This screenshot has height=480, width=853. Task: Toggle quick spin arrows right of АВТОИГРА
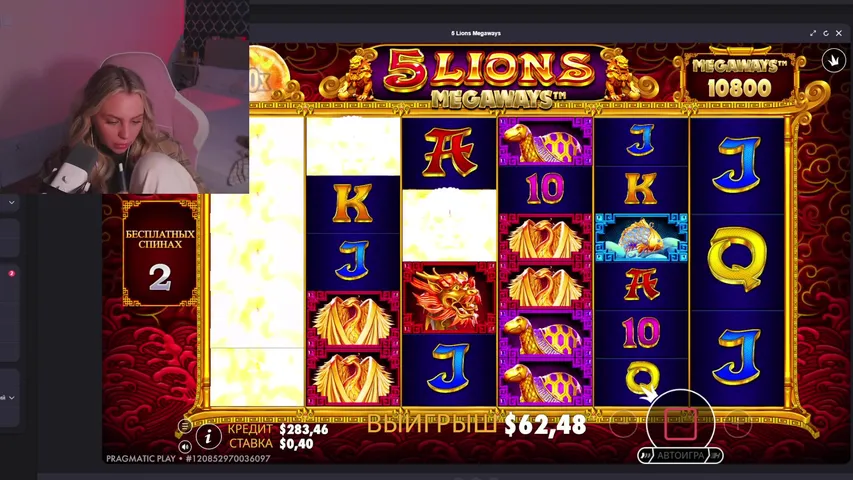pos(715,456)
